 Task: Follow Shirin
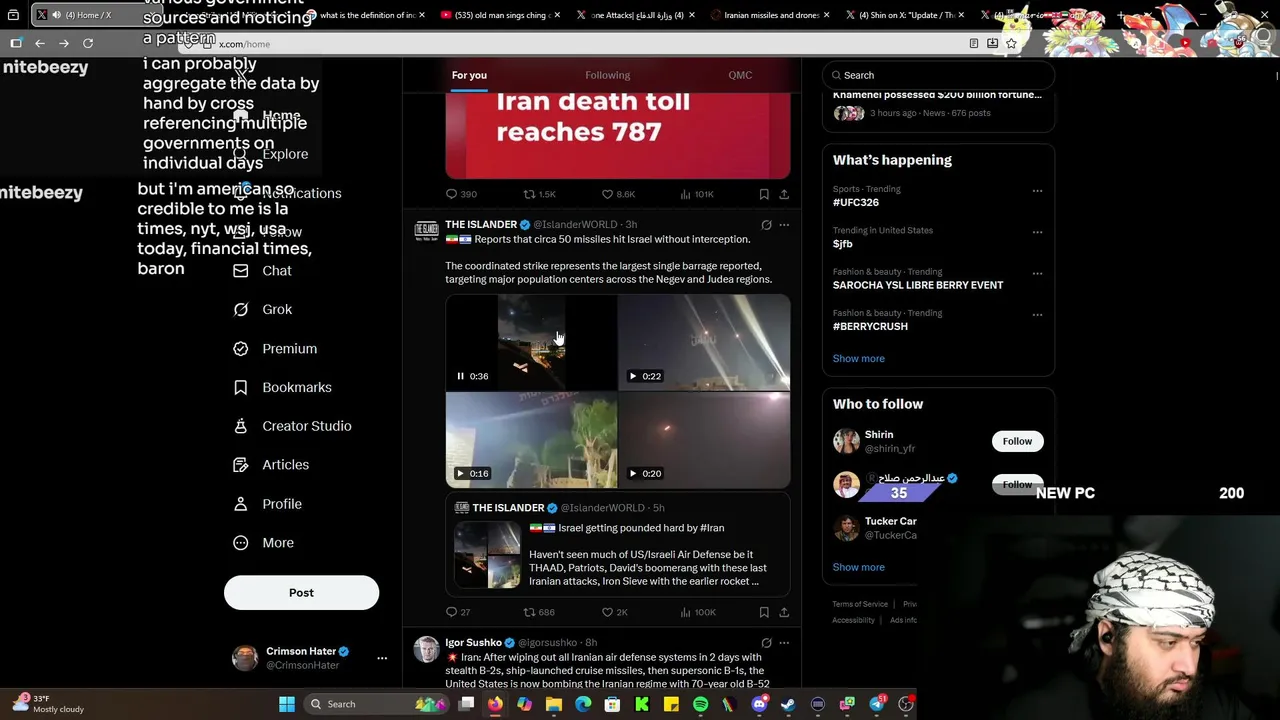point(1017,441)
